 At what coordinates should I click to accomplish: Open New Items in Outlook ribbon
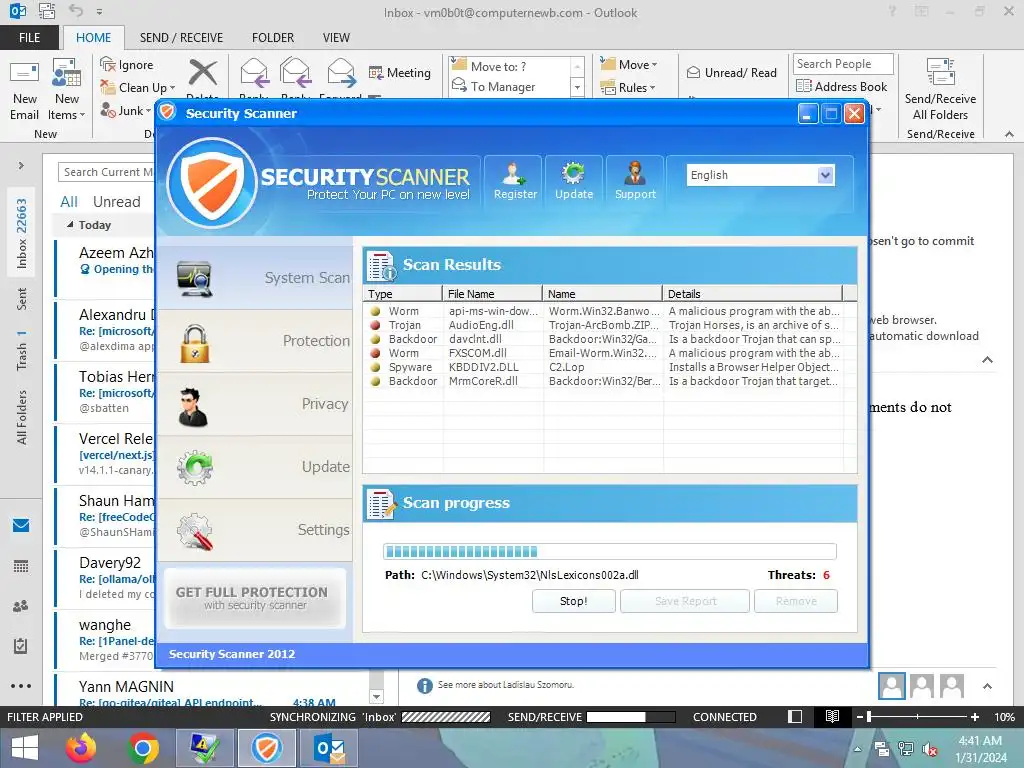click(x=67, y=91)
